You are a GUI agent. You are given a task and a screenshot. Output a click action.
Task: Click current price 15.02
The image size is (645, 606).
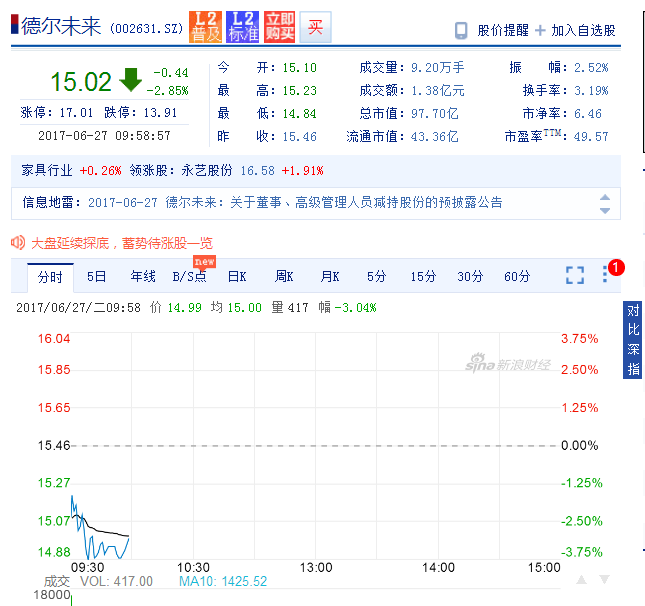[x=81, y=81]
